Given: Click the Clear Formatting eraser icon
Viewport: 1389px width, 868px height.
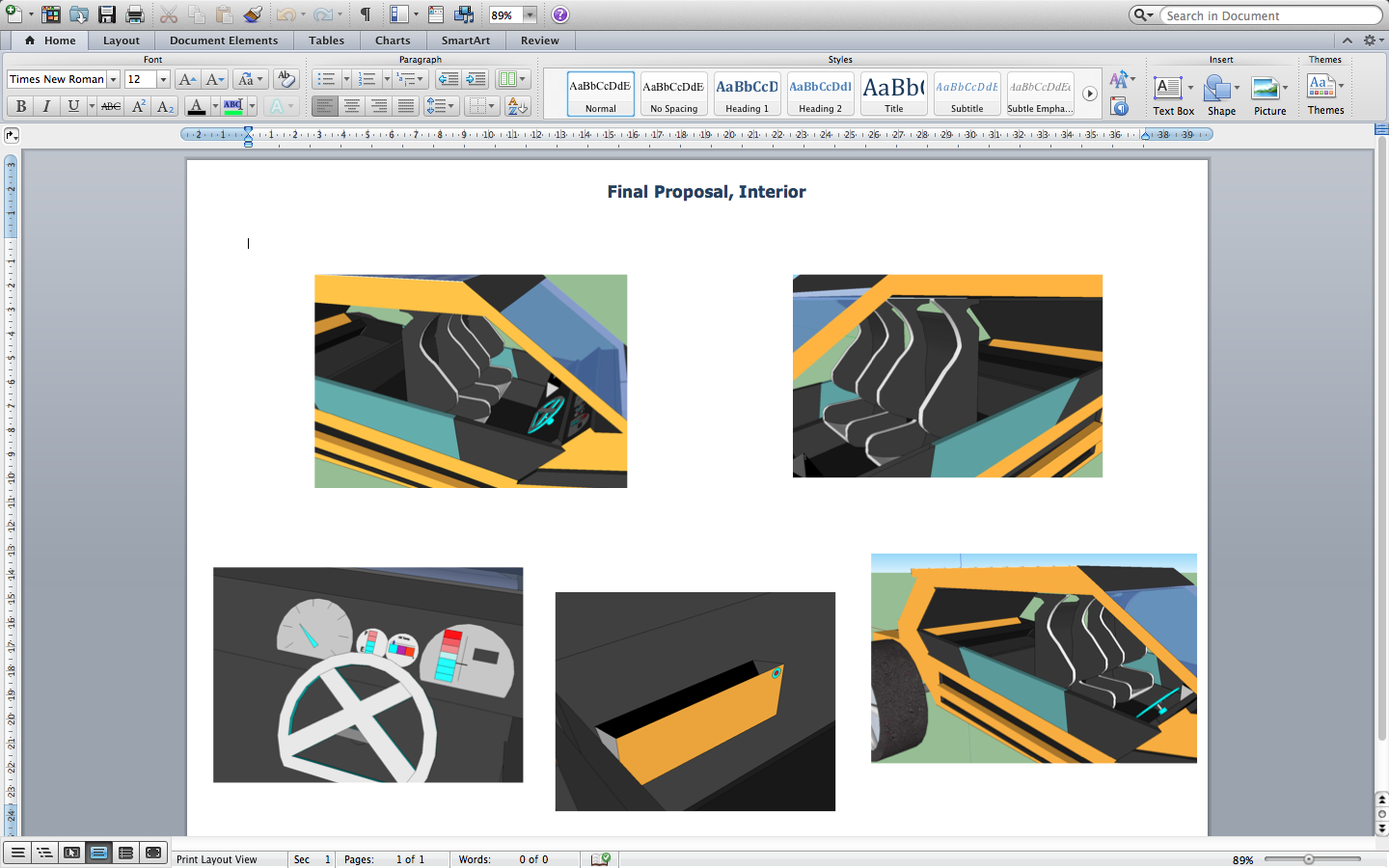Looking at the screenshot, I should (286, 80).
